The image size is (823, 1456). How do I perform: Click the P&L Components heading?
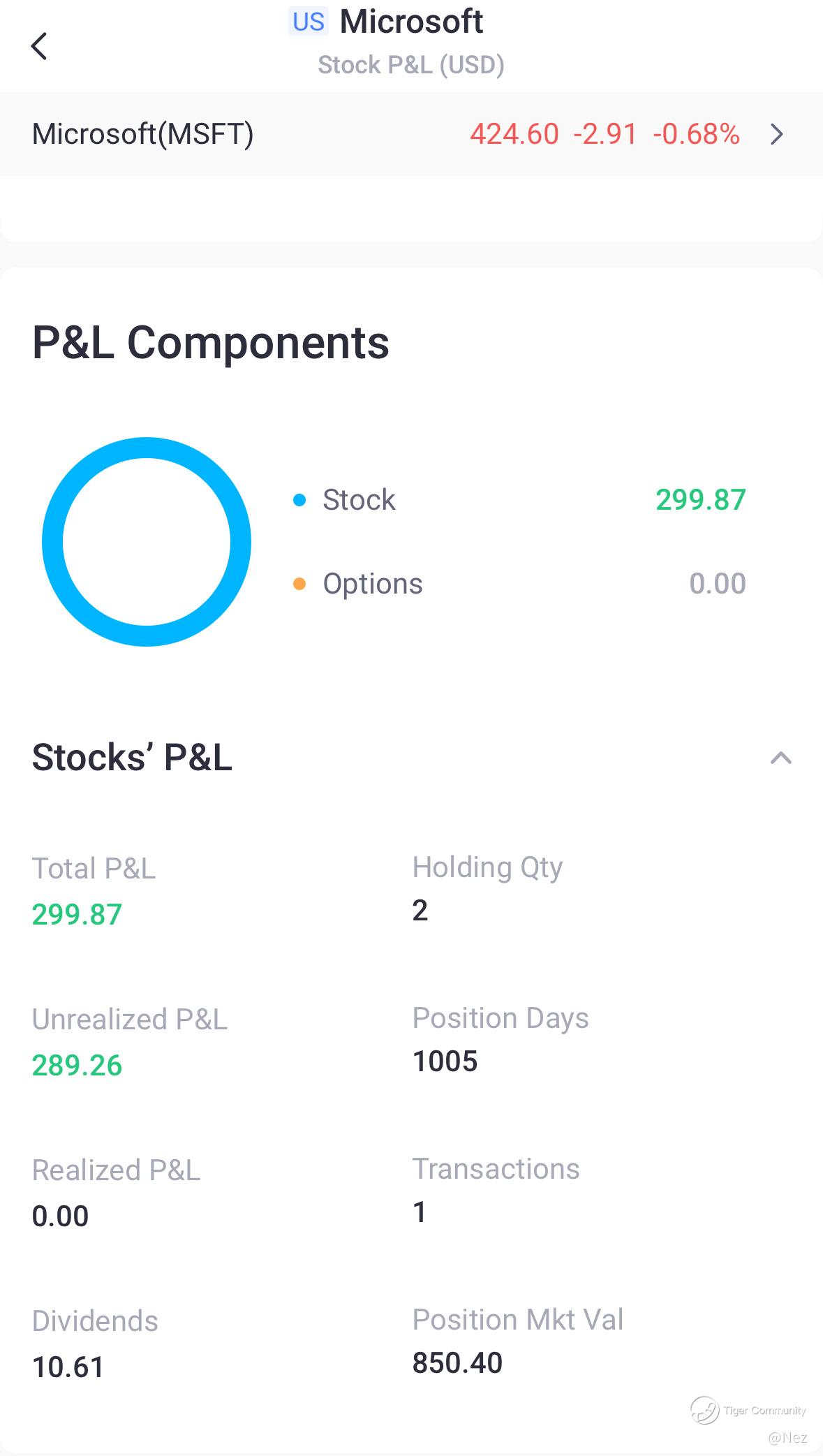(x=211, y=343)
